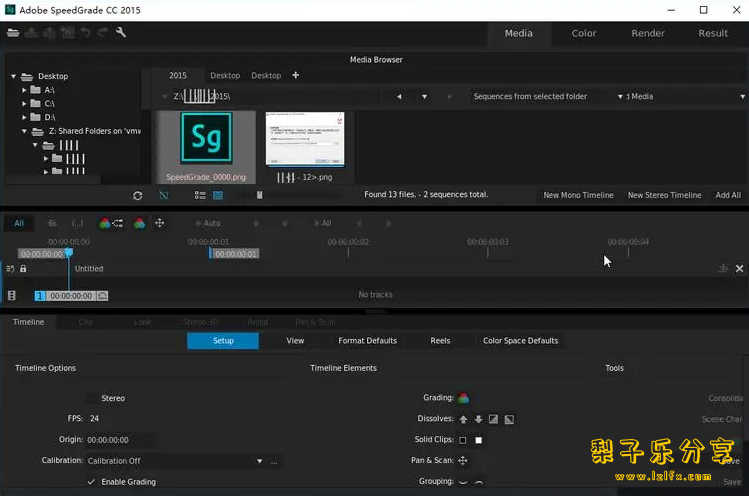Open calibration ellipsis browse button
749x496 pixels.
274,462
